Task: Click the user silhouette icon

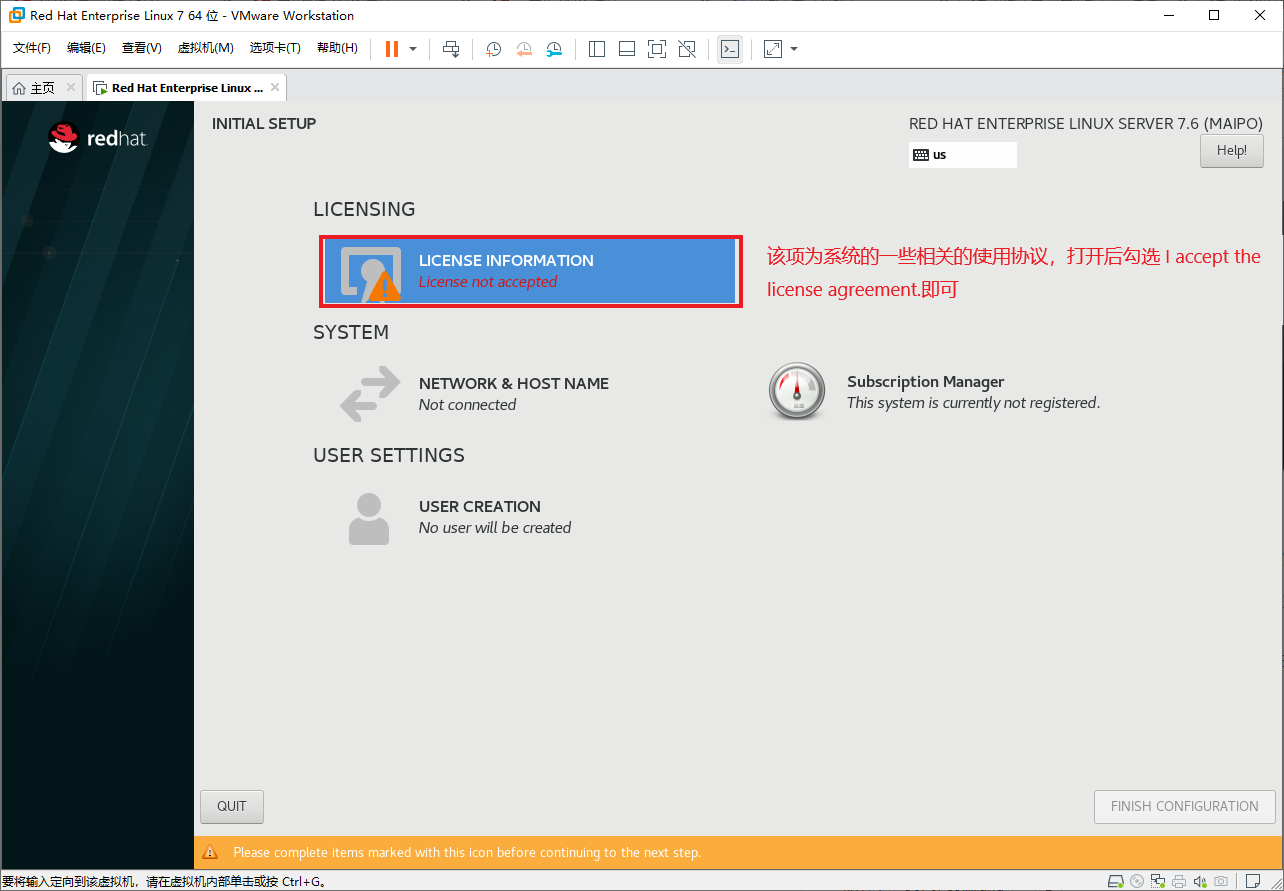Action: pos(369,518)
